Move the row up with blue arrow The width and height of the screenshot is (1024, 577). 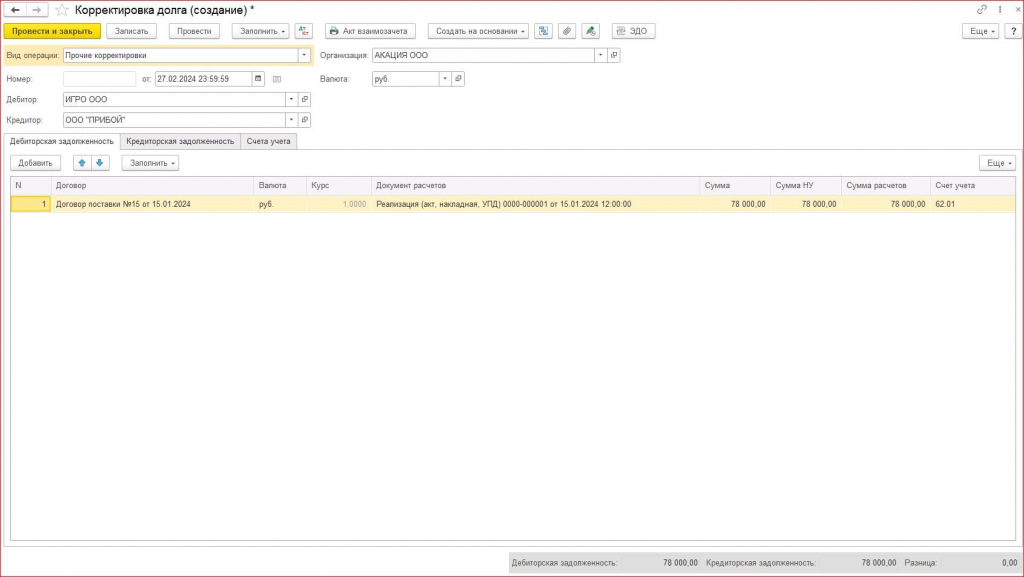click(x=82, y=163)
